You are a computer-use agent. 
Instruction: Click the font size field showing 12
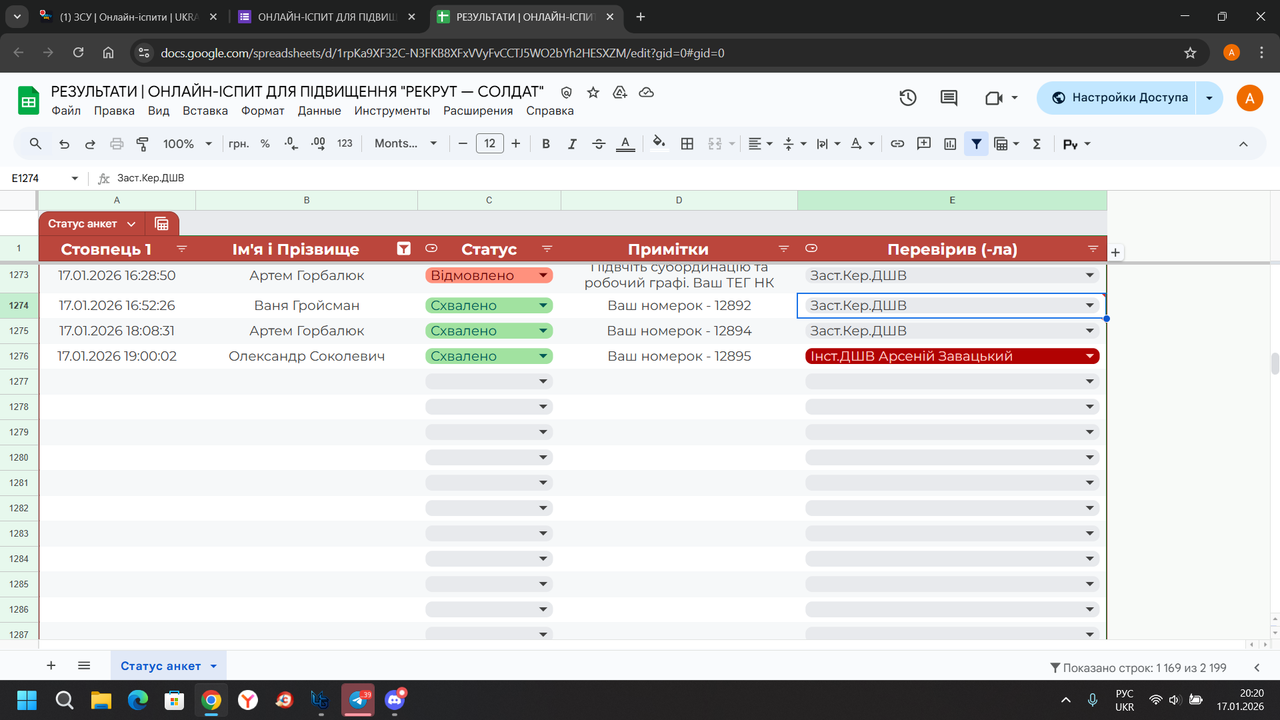(x=489, y=144)
